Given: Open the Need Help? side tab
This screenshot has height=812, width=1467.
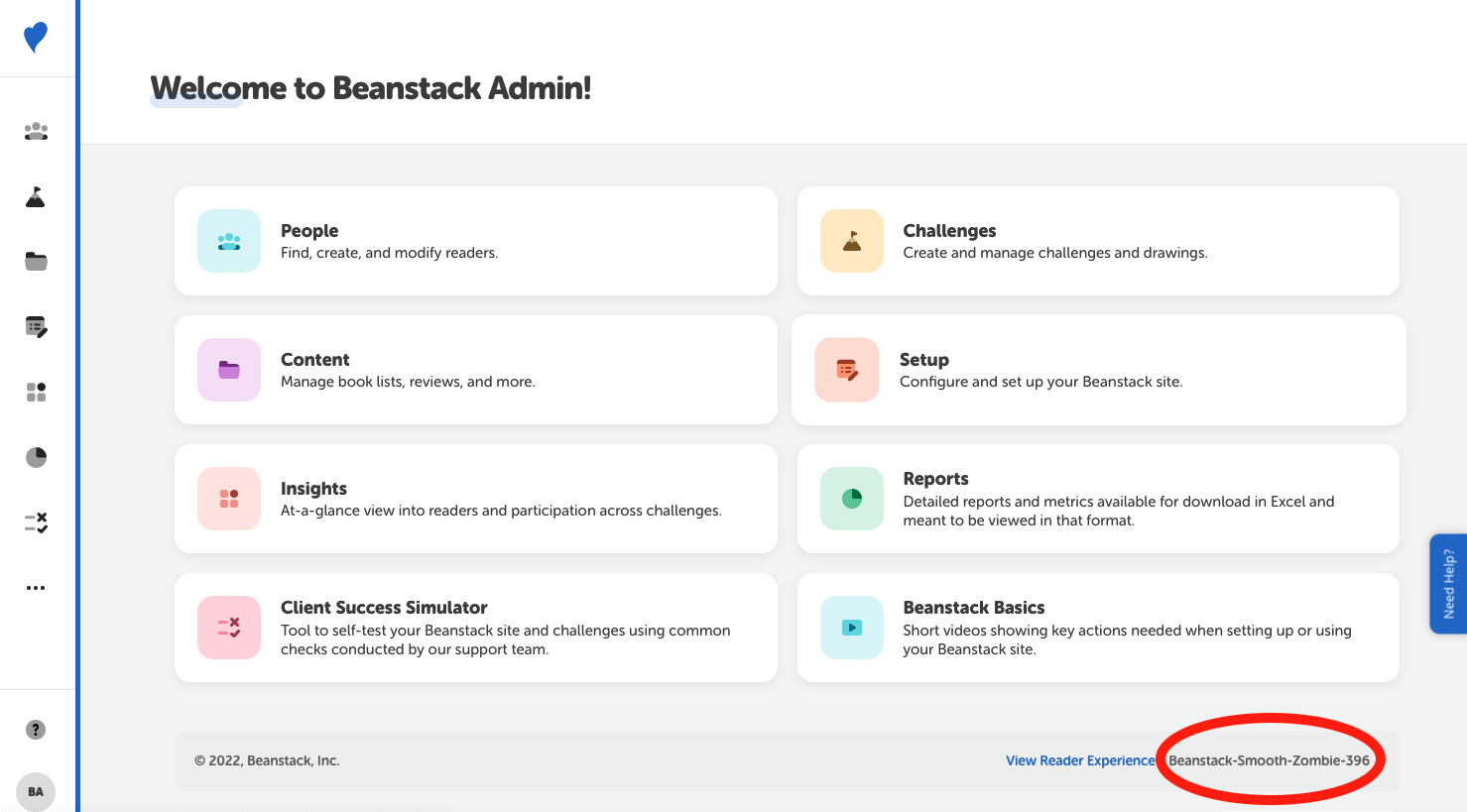Looking at the screenshot, I should click(x=1448, y=584).
